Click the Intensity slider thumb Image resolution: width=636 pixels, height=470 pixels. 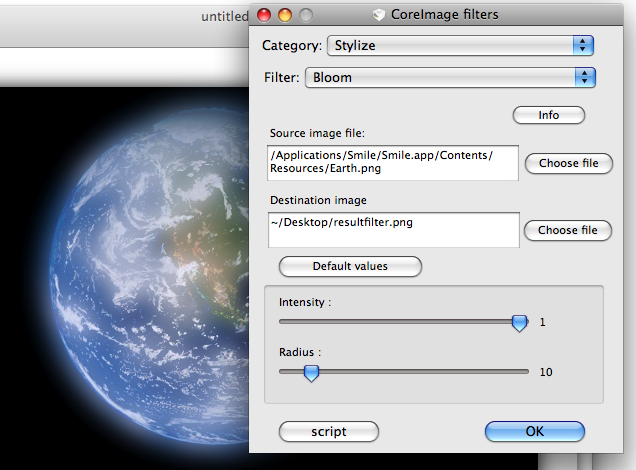[x=520, y=323]
